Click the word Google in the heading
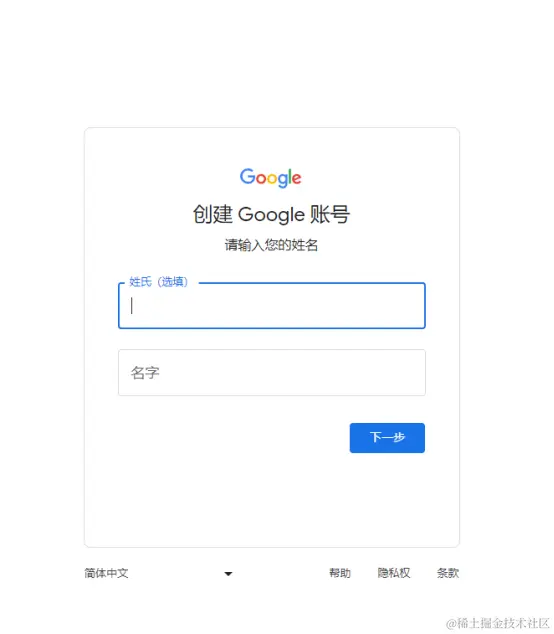 (271, 215)
